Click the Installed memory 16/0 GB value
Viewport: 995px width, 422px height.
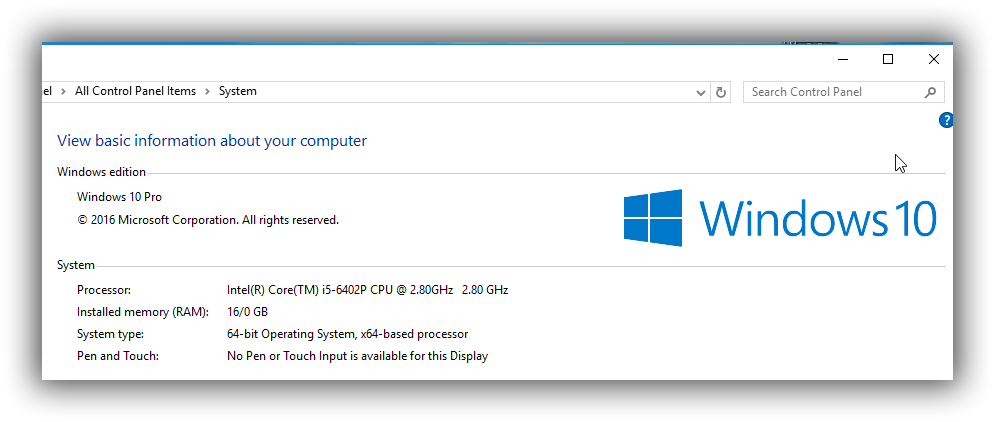tap(247, 312)
